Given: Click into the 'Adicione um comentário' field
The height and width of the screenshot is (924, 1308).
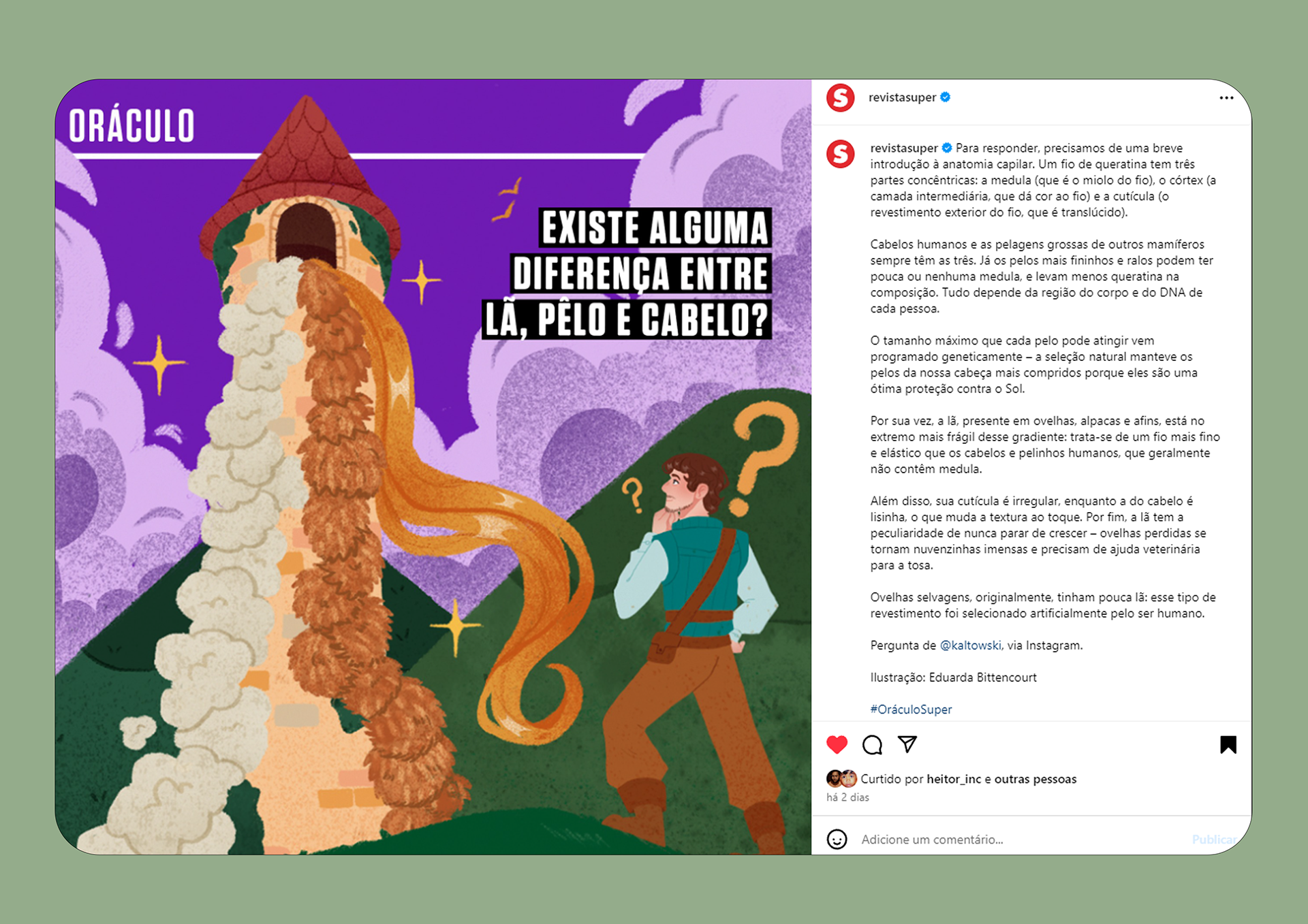Looking at the screenshot, I should click(1022, 840).
